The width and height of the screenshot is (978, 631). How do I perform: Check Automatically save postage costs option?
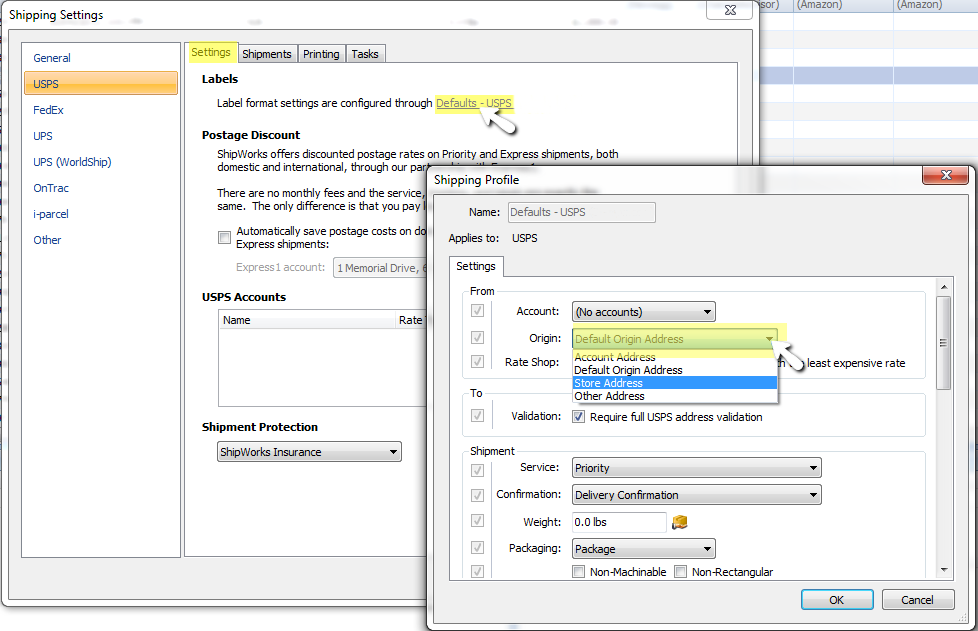click(x=225, y=238)
